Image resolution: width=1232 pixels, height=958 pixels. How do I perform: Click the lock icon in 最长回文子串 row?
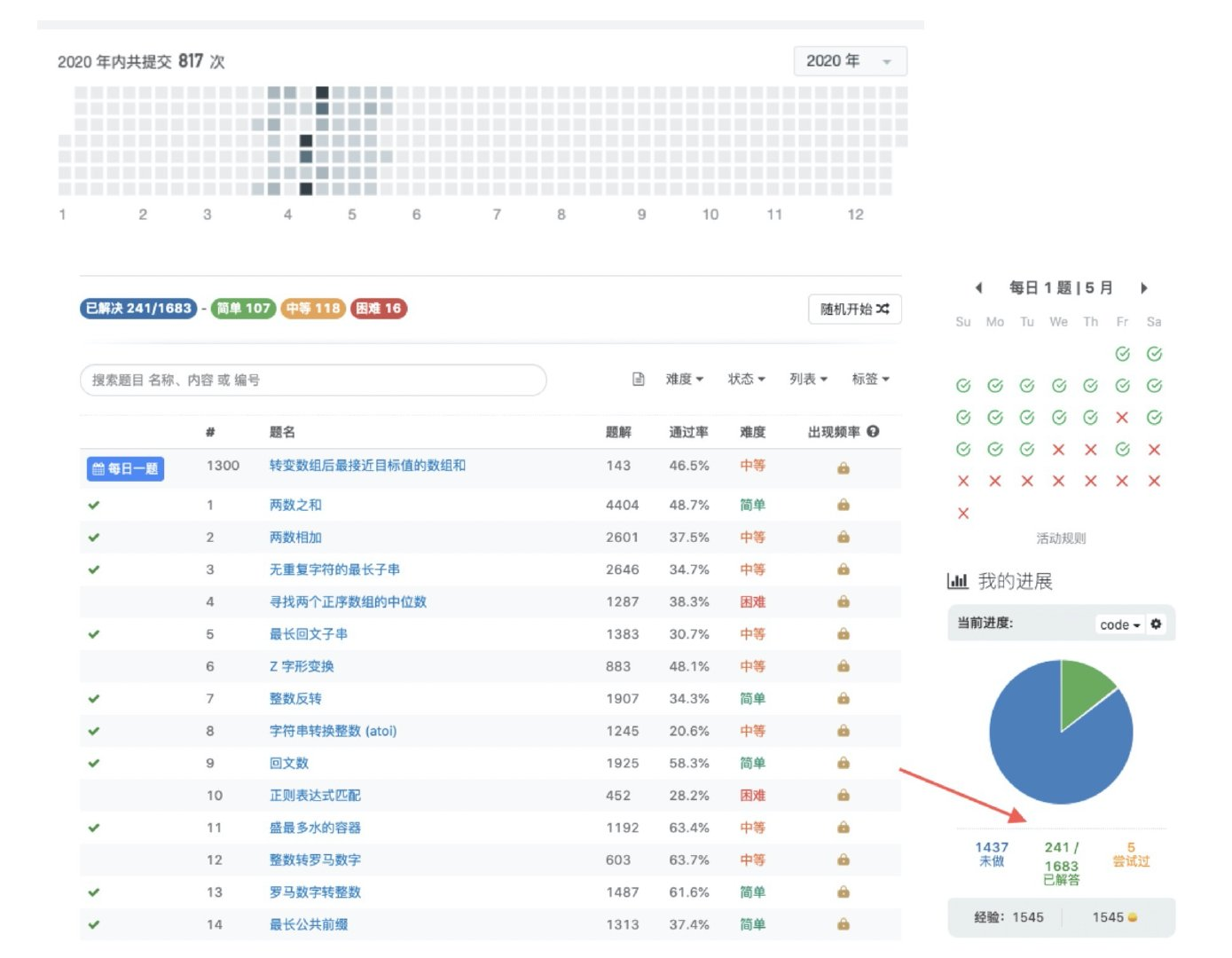click(844, 634)
